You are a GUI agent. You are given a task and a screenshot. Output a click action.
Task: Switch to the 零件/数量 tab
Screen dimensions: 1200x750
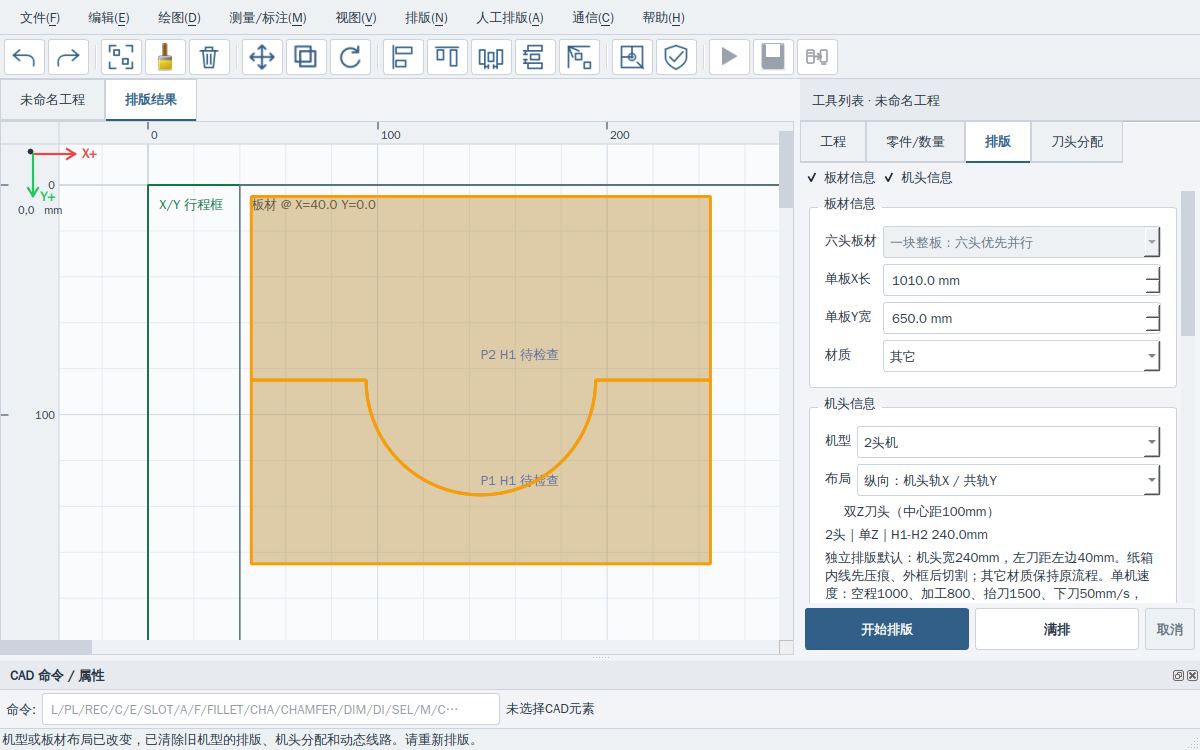(x=915, y=142)
